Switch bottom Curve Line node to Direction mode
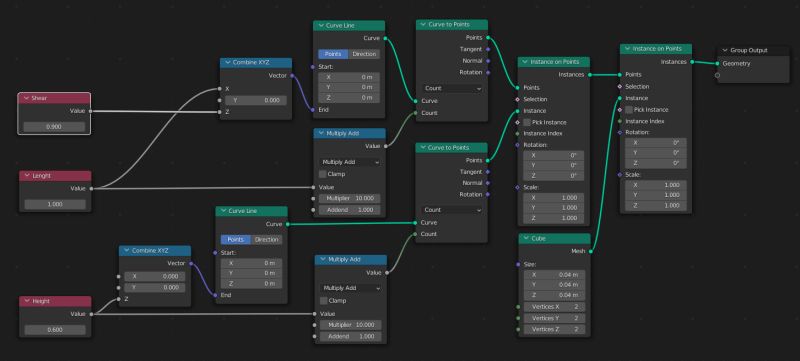 coord(266,240)
